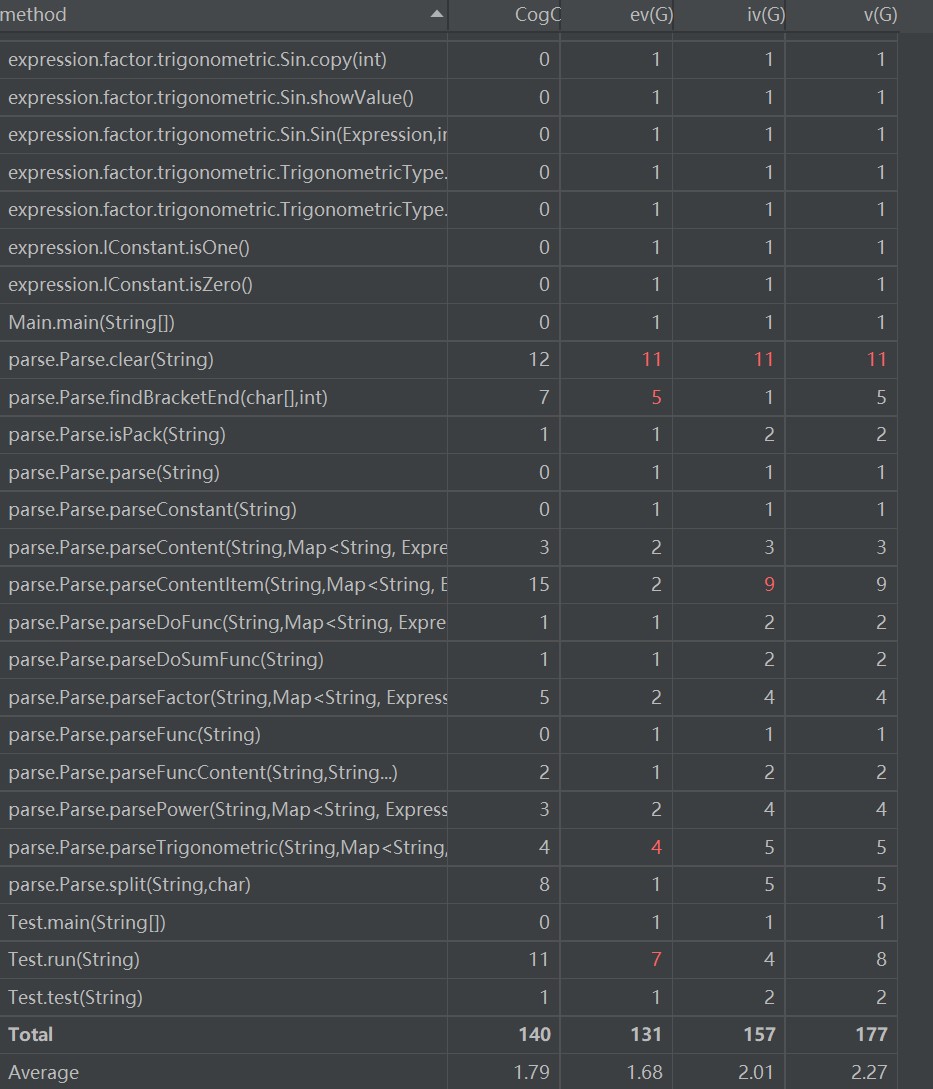Click CogC value 8 for Parse.split
Viewport: 933px width, 1089px height.
pyautogui.click(x=545, y=885)
